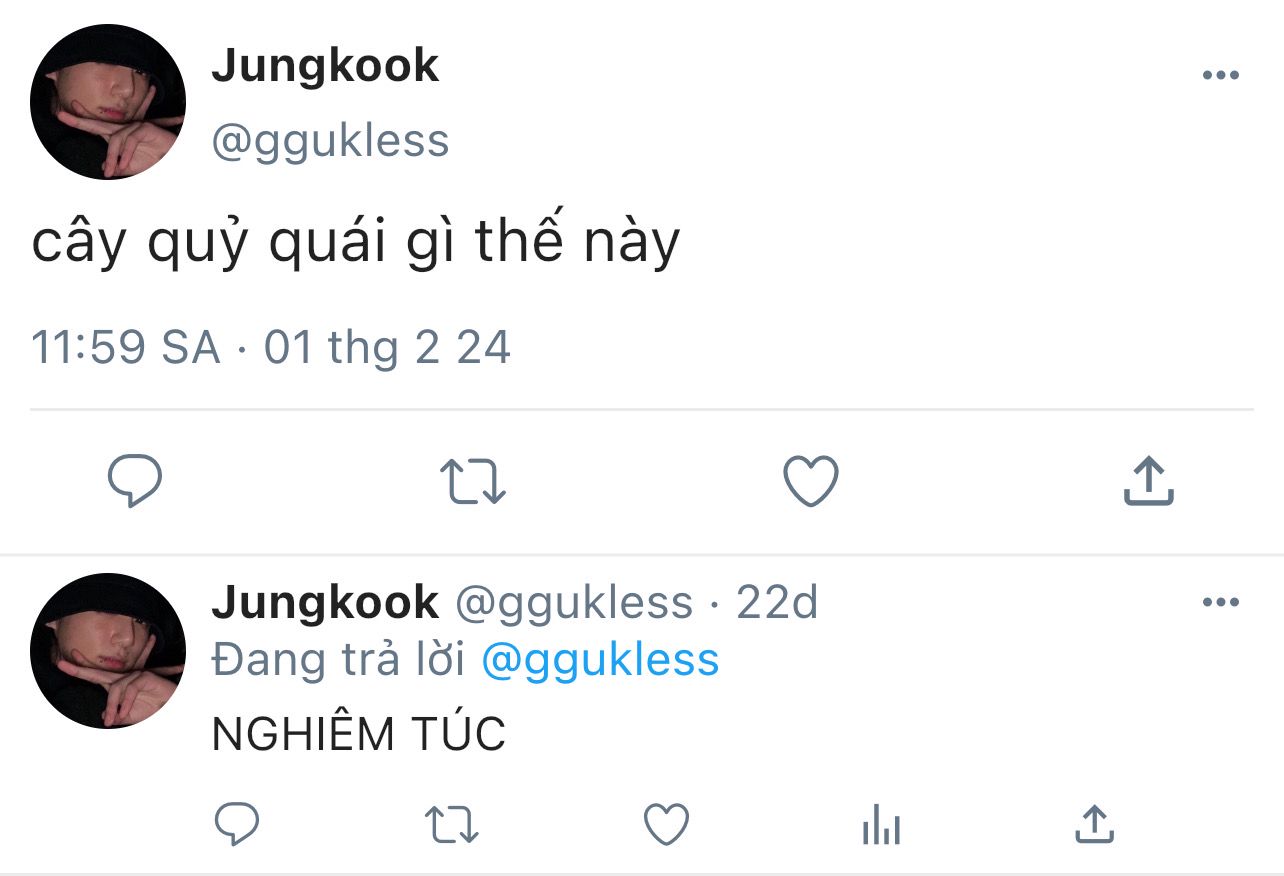Screen dimensions: 1284x876
Task: Click the blue @ggukless mention link
Action: pos(600,661)
